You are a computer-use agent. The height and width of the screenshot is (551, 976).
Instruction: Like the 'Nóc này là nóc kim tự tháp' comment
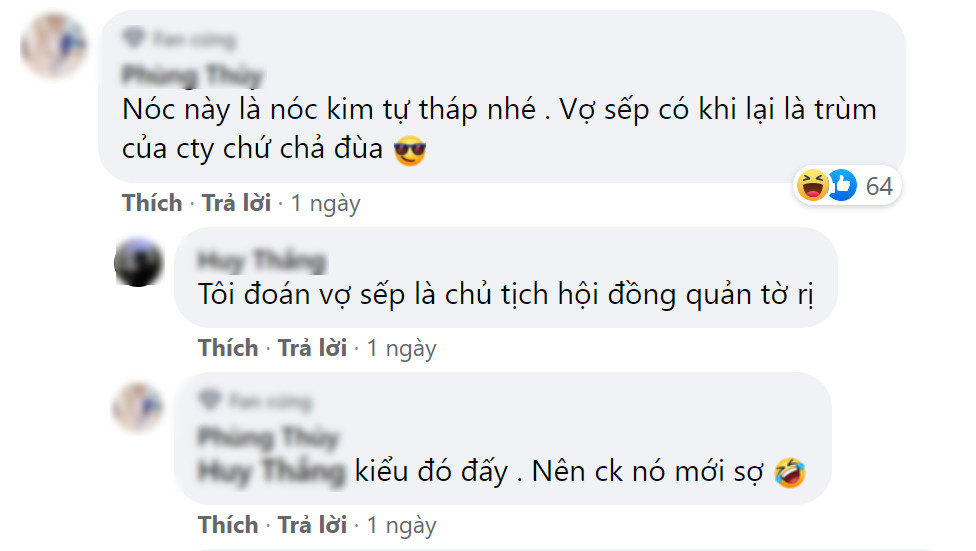coord(152,203)
